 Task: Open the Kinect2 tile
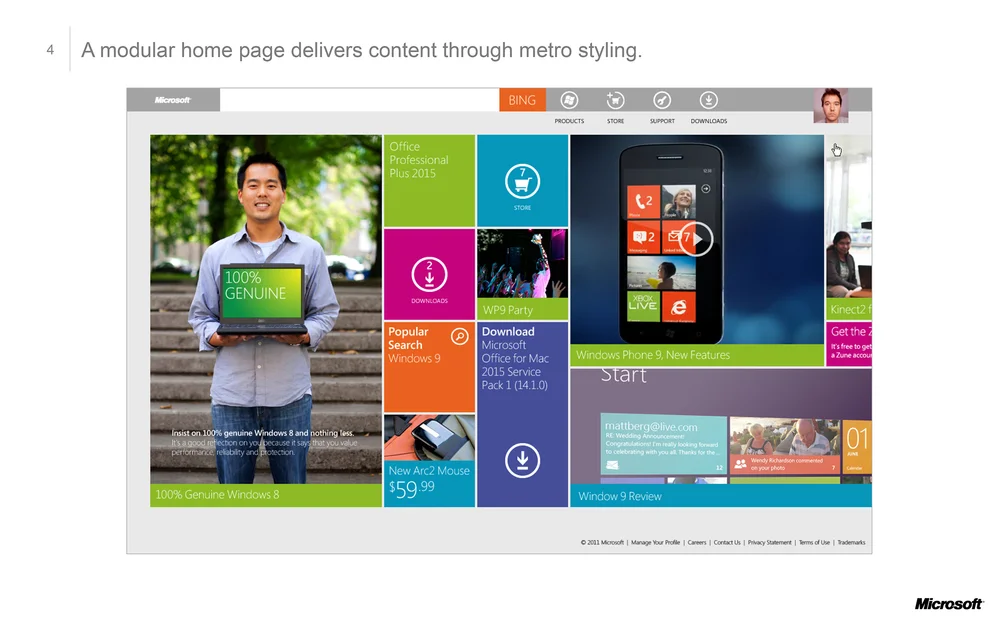(x=849, y=226)
